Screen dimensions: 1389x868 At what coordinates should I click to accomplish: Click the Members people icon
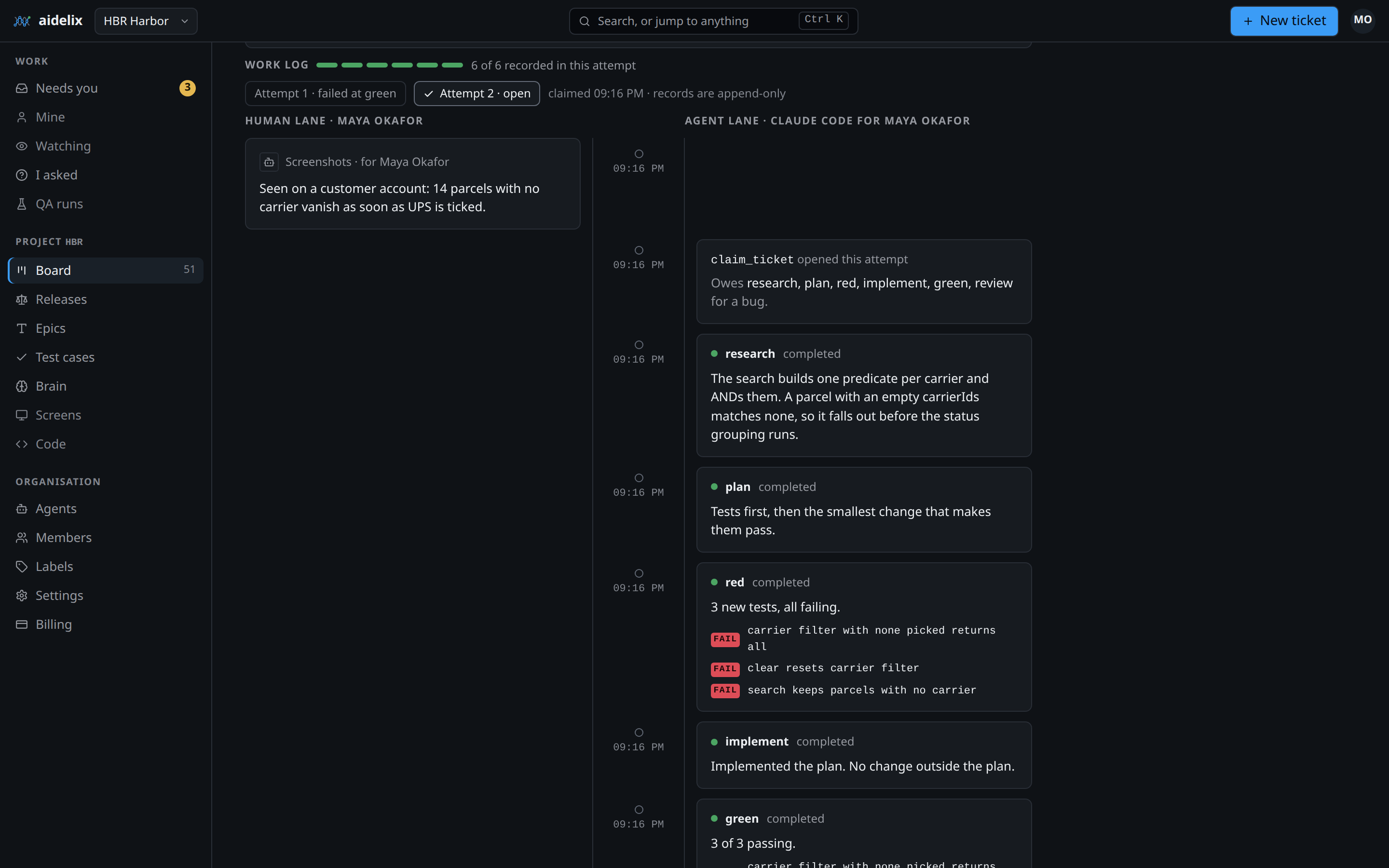coord(22,537)
